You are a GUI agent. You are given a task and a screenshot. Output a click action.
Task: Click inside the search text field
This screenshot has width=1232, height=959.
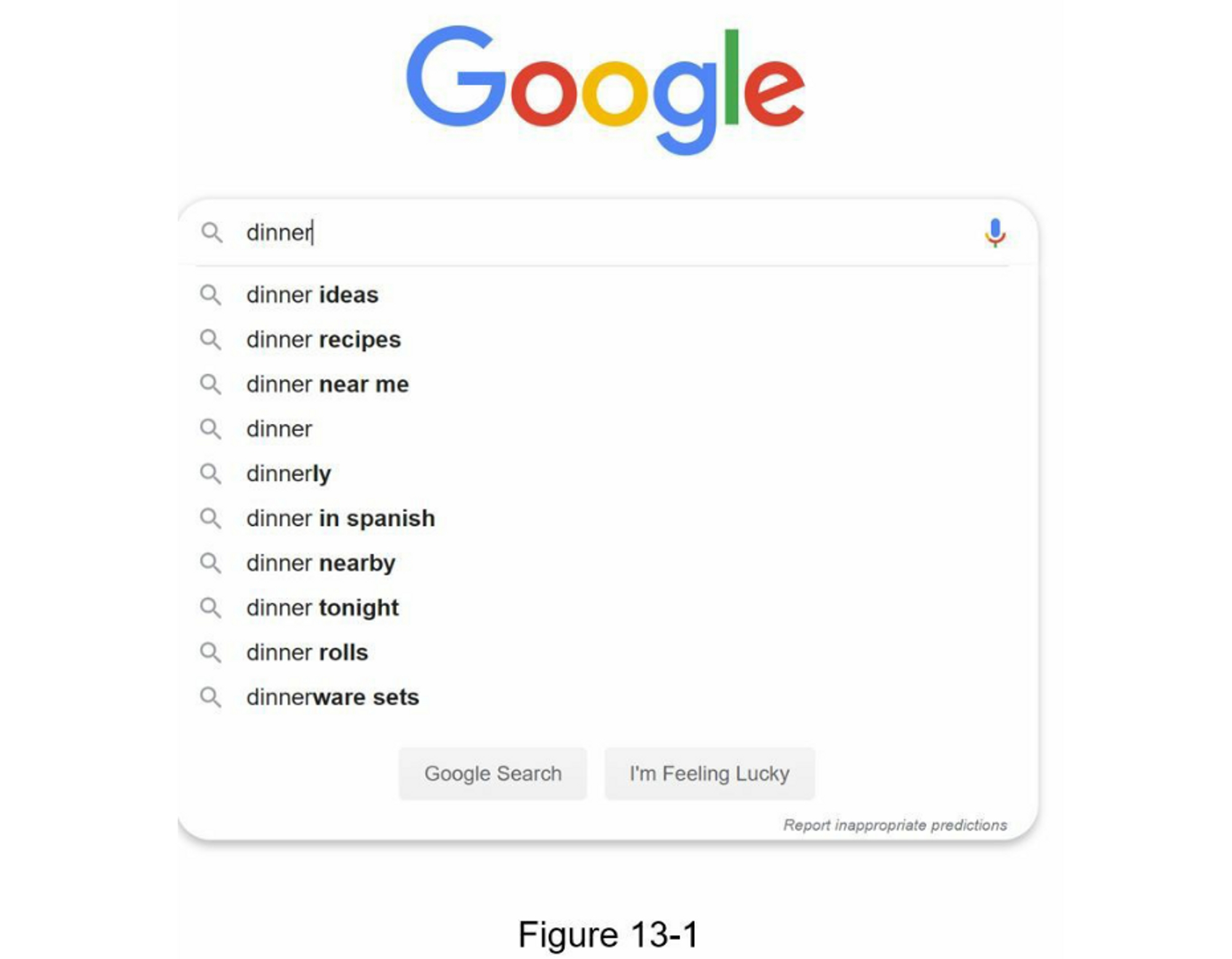coord(585,233)
